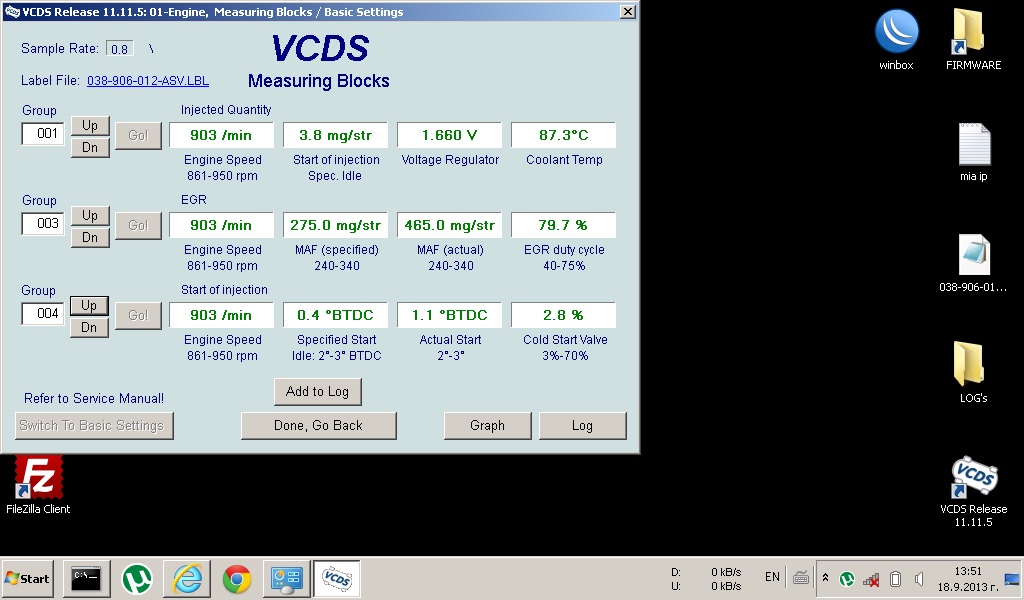1024x600 pixels.
Task: Open the 038-906-012-ASV.LBL label file link
Action: pos(148,81)
